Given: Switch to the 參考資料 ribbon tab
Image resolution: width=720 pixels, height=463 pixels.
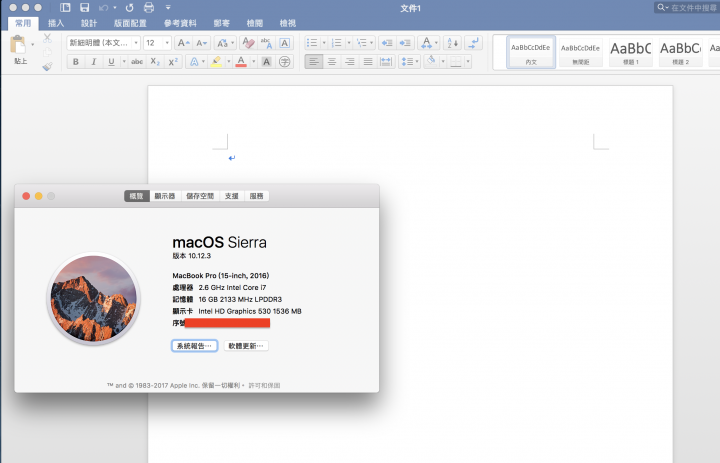Looking at the screenshot, I should click(x=180, y=23).
